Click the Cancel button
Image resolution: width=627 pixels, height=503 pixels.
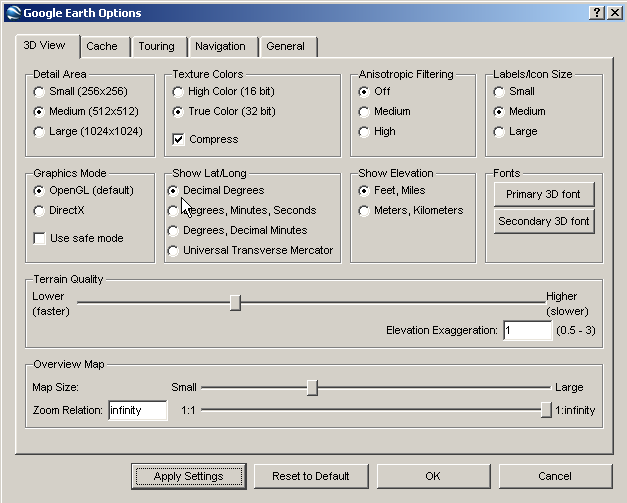[555, 476]
